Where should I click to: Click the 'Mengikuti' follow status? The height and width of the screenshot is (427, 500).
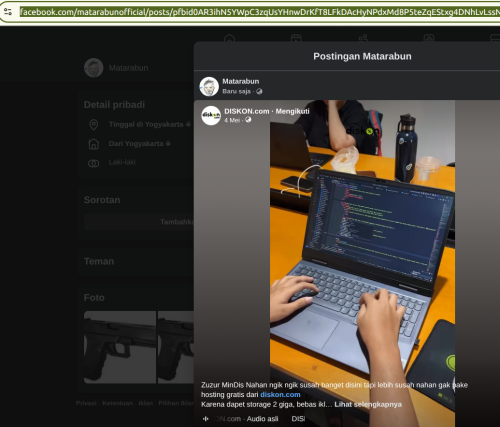[292, 111]
